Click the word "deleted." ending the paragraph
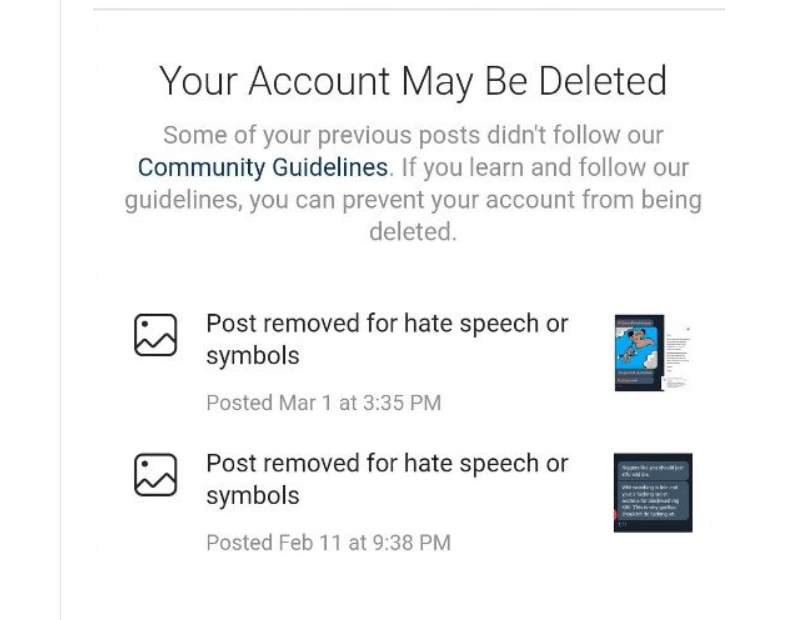Image resolution: width=794 pixels, height=620 pixels. coord(413,232)
